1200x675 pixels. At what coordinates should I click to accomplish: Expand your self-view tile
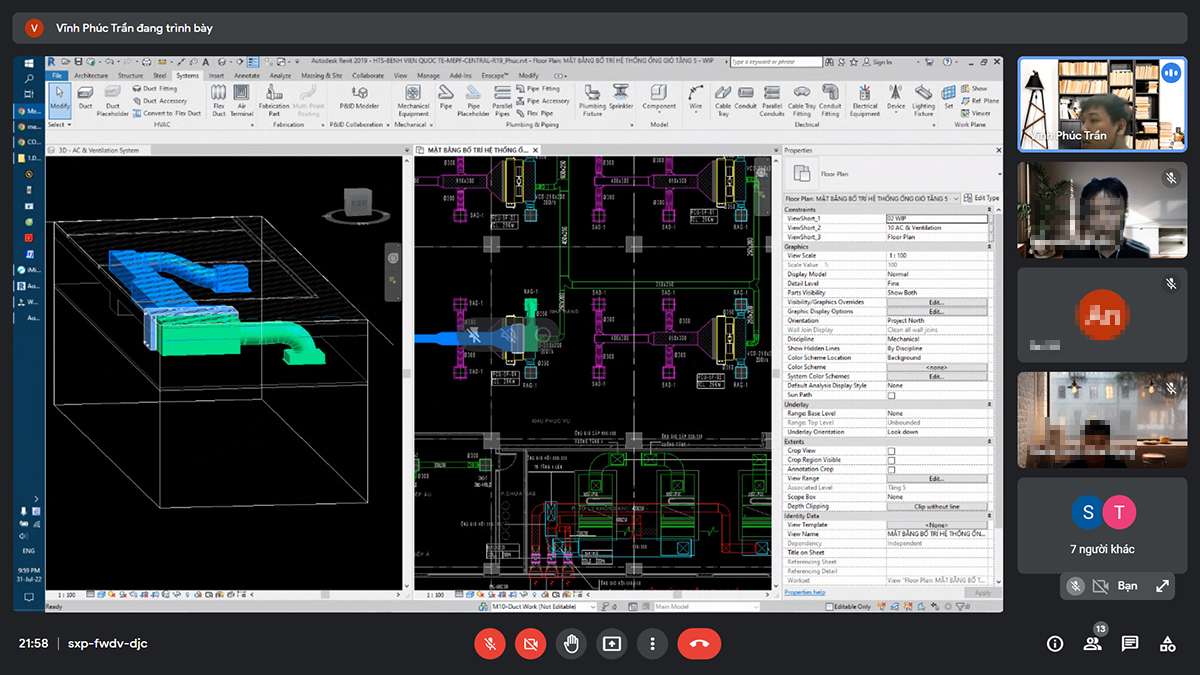click(x=1162, y=586)
